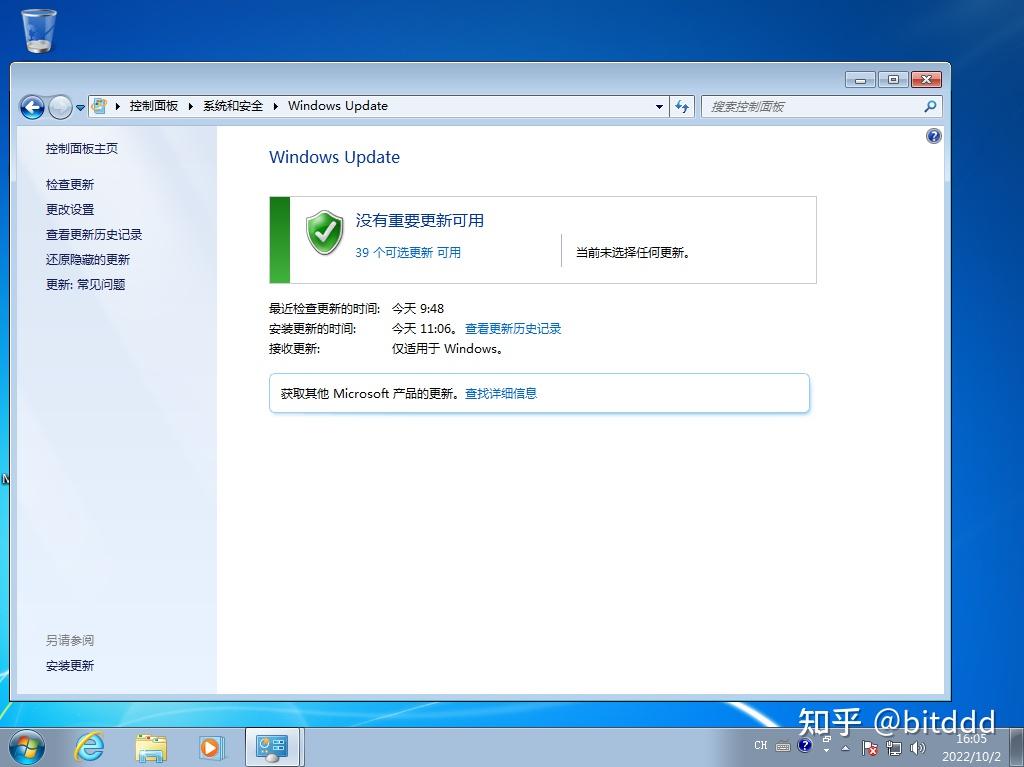Open language bar help question mark

(x=805, y=745)
